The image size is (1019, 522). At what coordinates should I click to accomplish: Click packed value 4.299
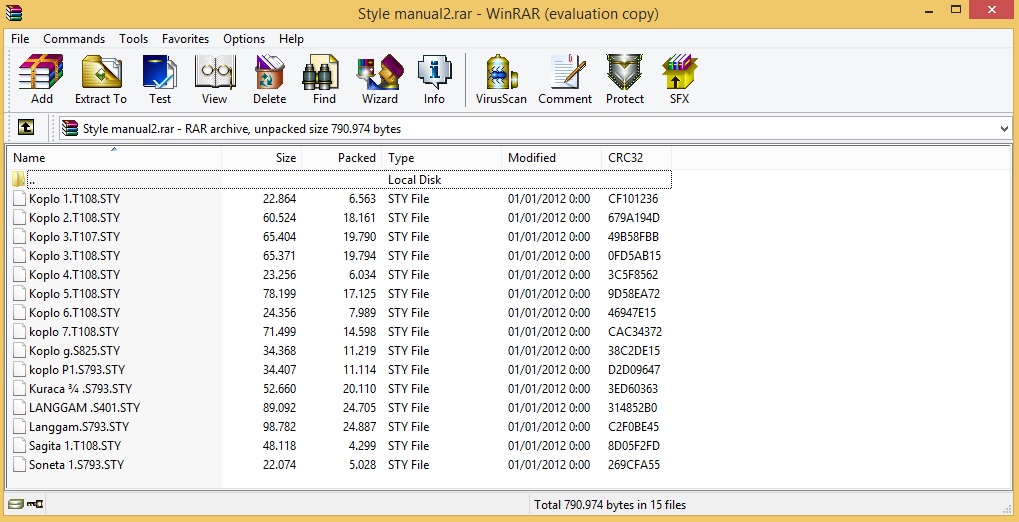coord(363,445)
